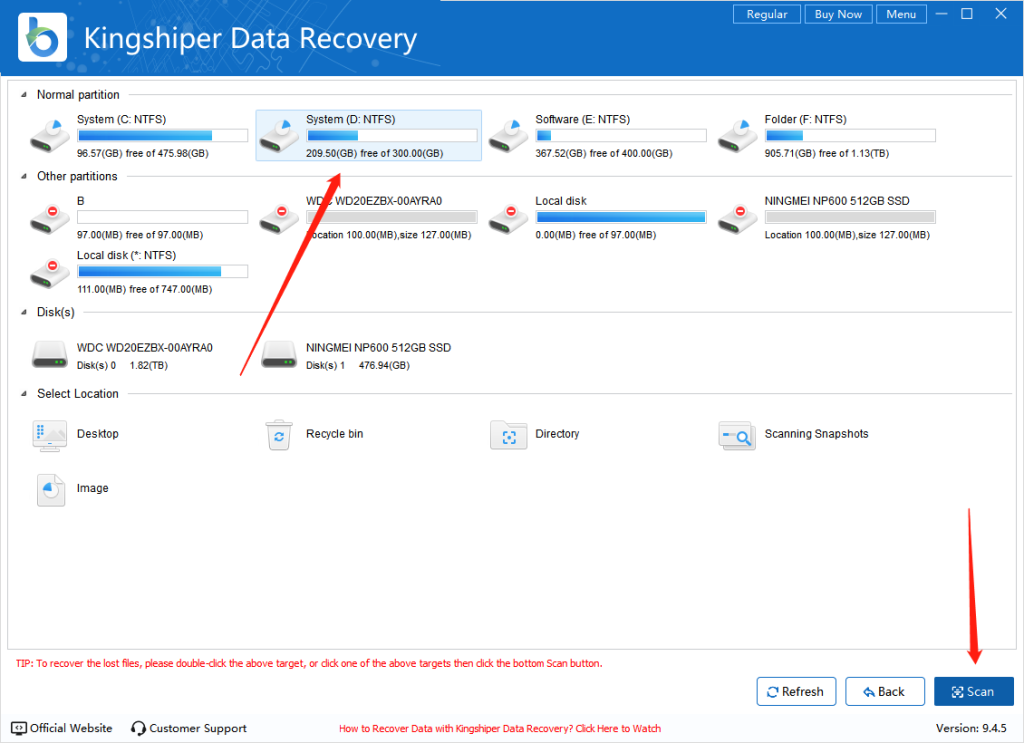
Task: Click the 'System (C: NTFS)' label
Action: (x=121, y=119)
